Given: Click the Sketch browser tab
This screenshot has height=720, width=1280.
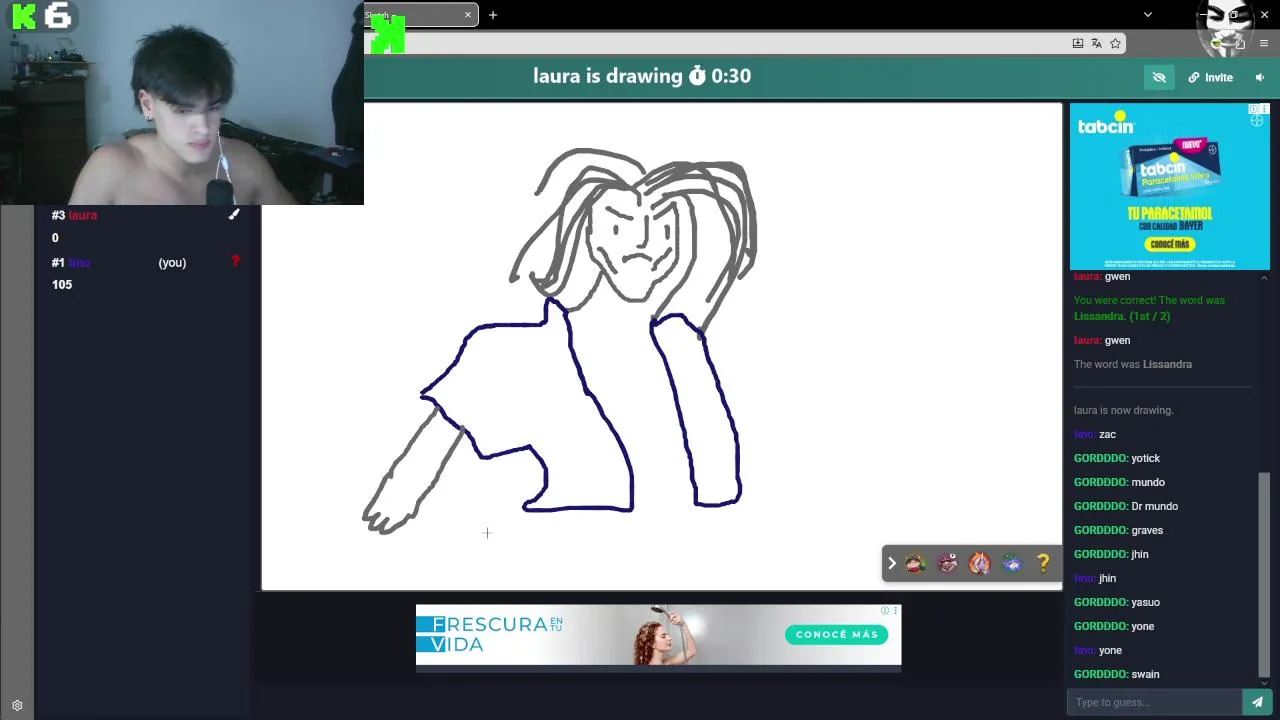Looking at the screenshot, I should point(420,15).
